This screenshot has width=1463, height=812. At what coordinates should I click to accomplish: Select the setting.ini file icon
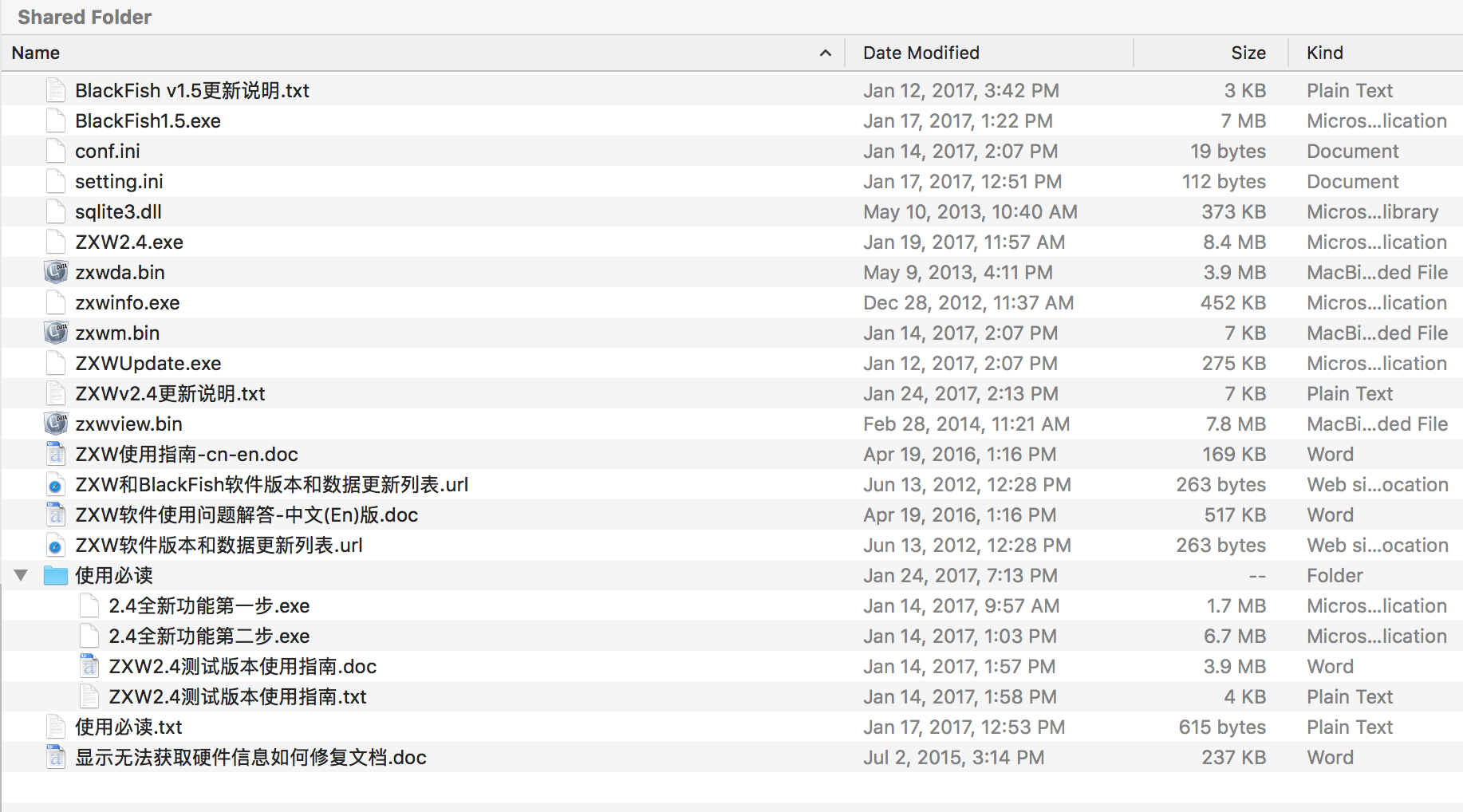(56, 181)
